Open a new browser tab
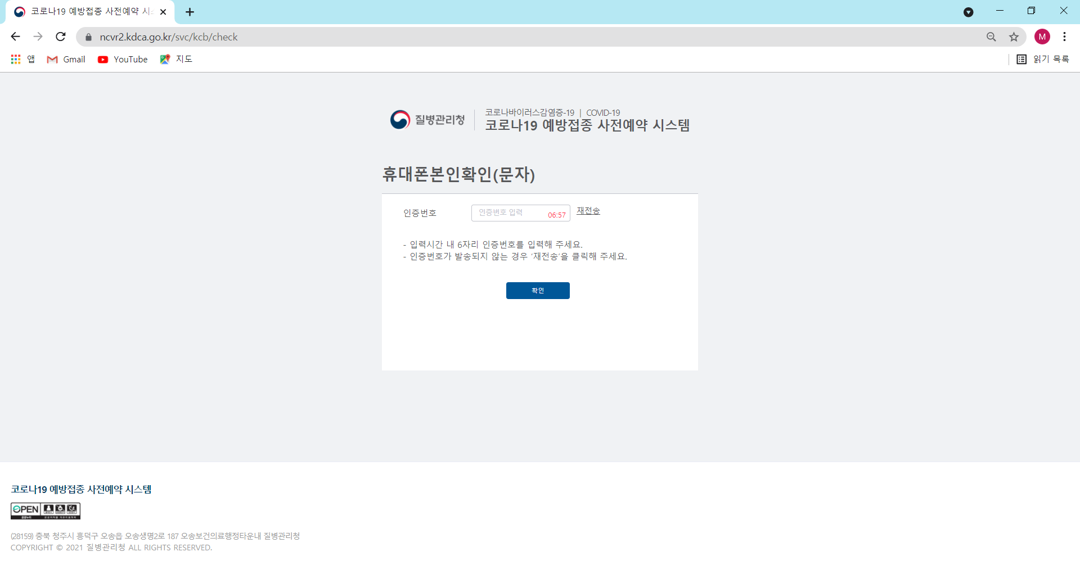 189,12
